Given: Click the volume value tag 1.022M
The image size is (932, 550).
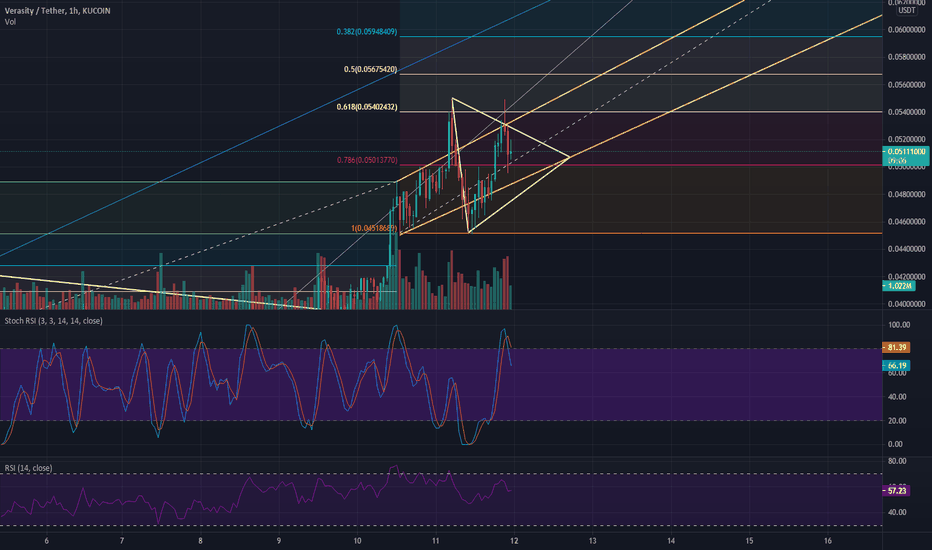Looking at the screenshot, I should (x=899, y=286).
